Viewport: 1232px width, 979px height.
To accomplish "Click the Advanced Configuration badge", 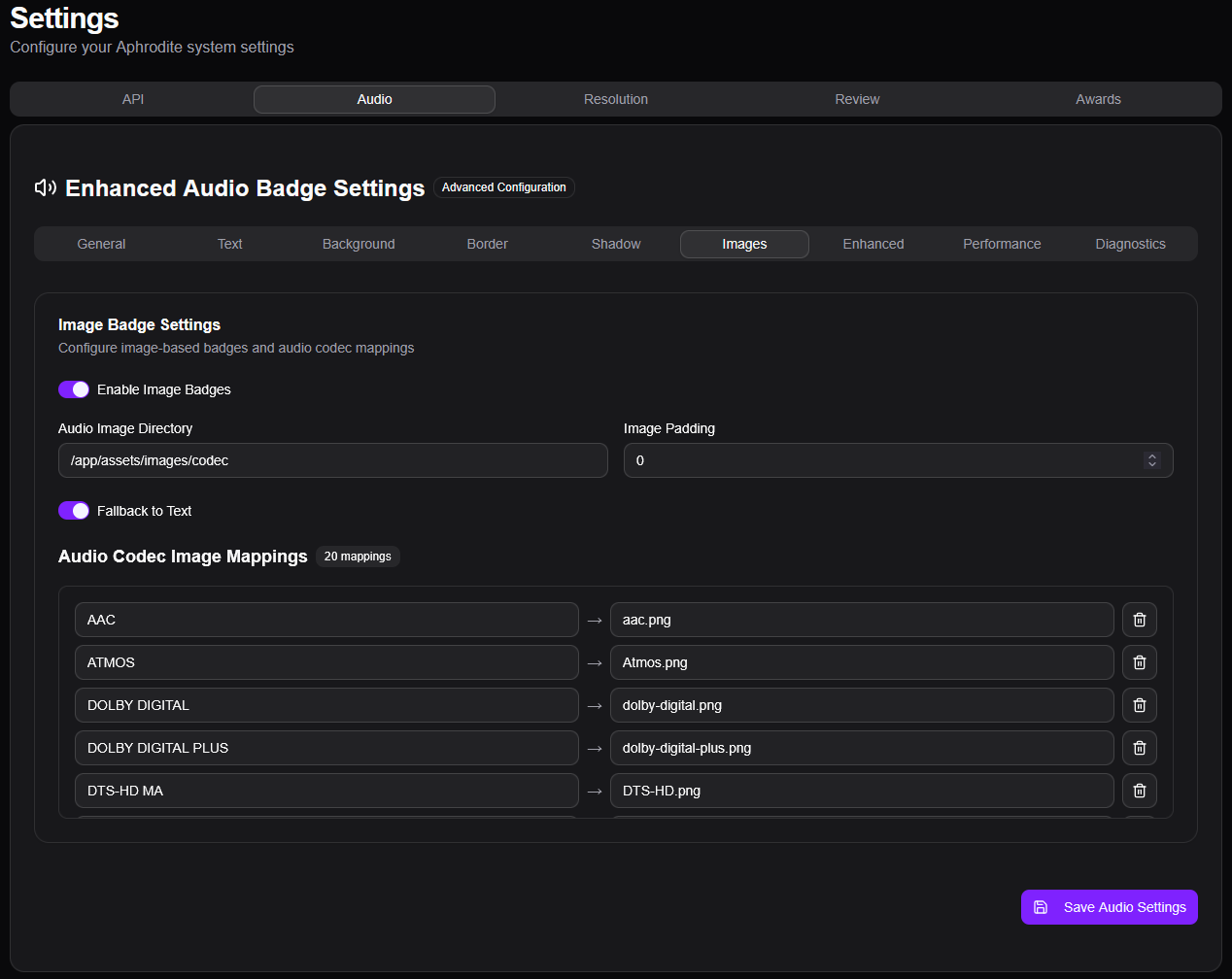I will point(504,187).
